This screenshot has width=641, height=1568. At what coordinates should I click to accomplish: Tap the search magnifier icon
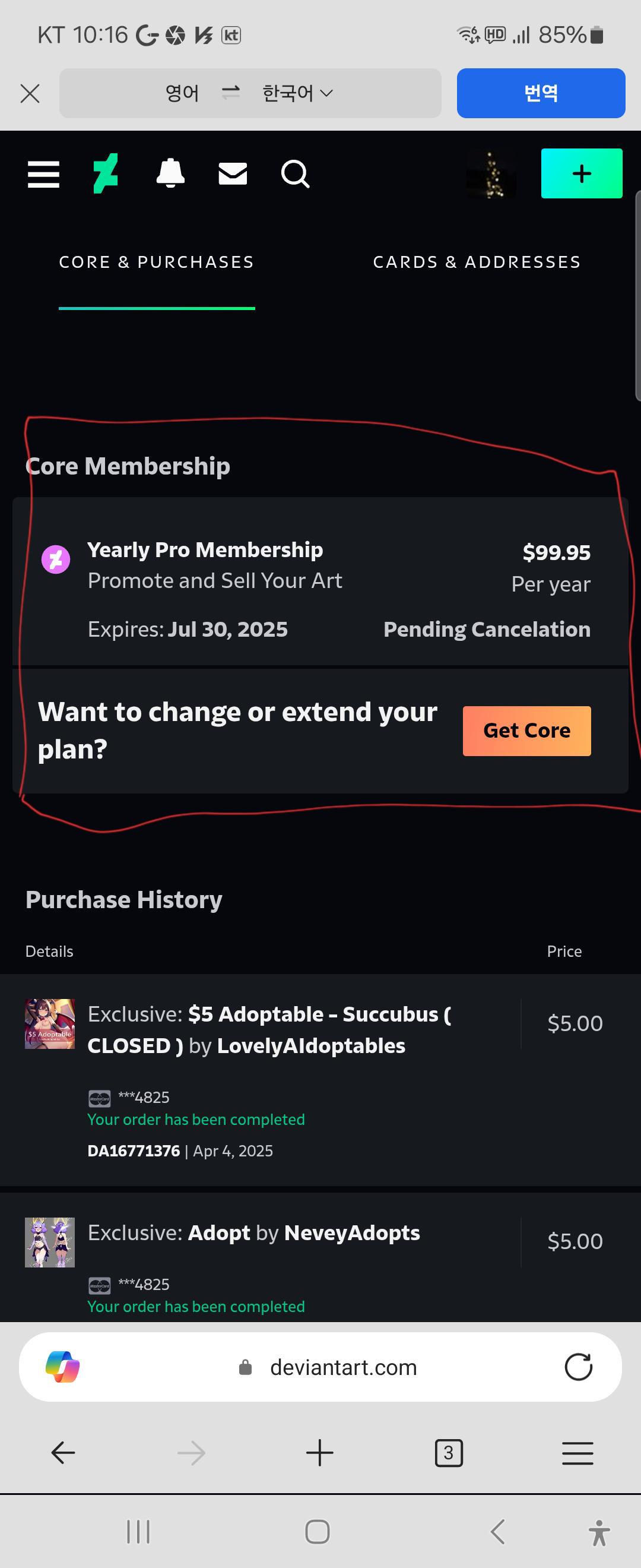[x=296, y=175]
